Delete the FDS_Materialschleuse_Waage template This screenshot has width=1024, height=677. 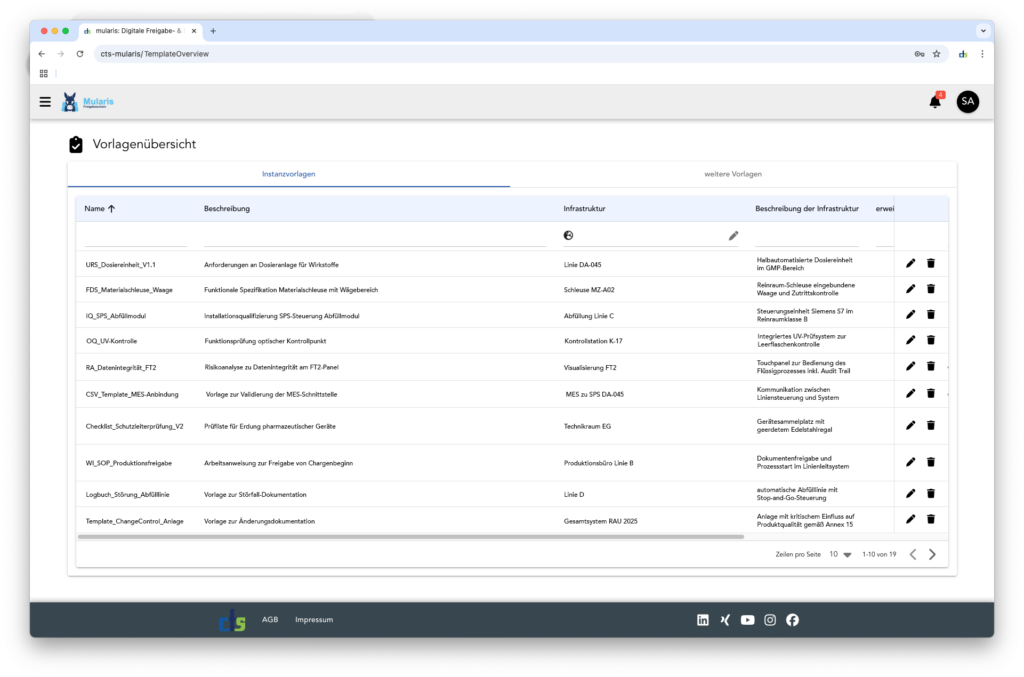931,289
